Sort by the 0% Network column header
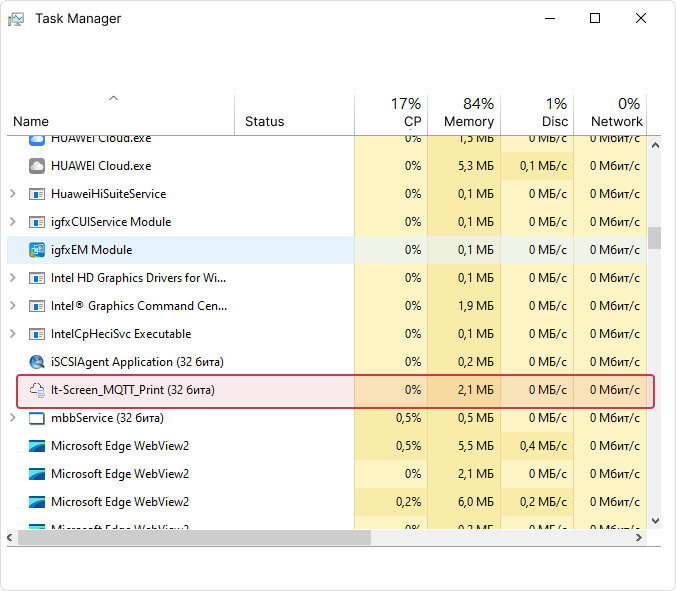The image size is (676, 591). click(x=610, y=115)
